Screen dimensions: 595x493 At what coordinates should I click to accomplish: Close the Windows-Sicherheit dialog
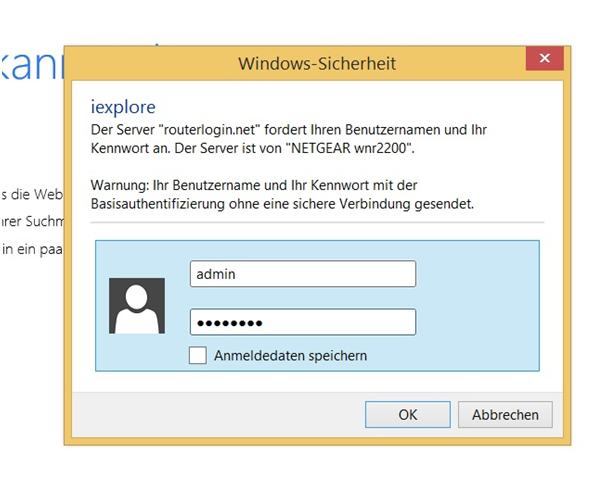(545, 58)
